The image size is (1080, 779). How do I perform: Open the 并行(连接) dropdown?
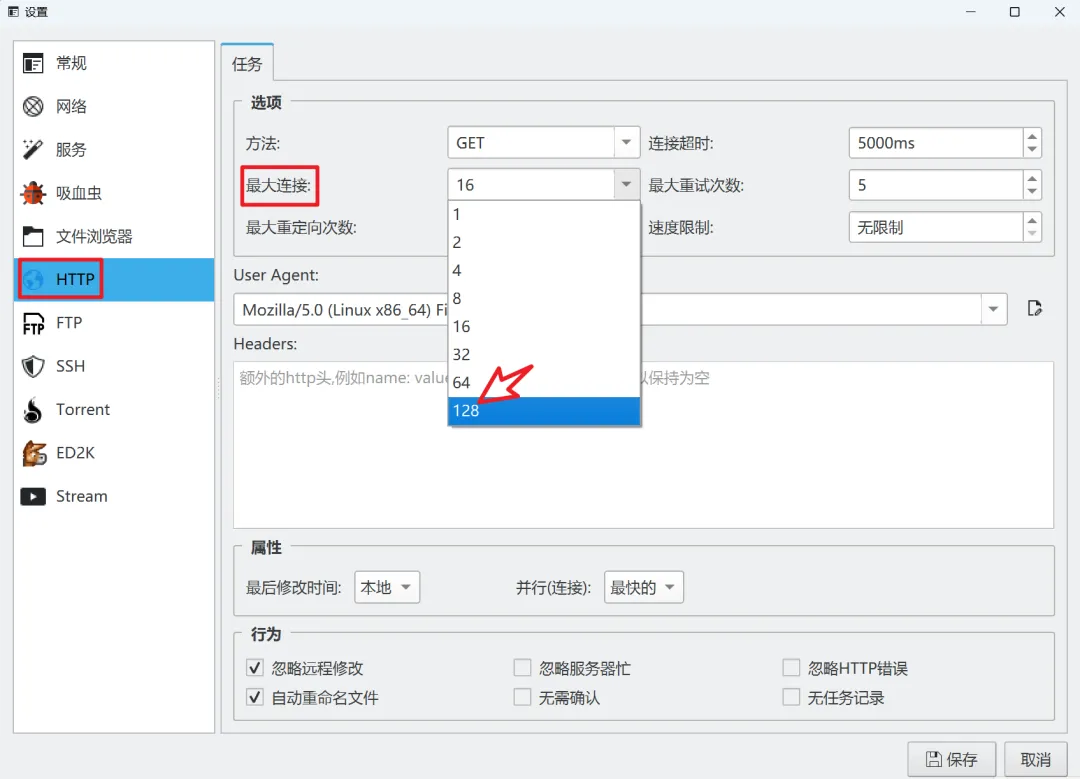pos(643,587)
